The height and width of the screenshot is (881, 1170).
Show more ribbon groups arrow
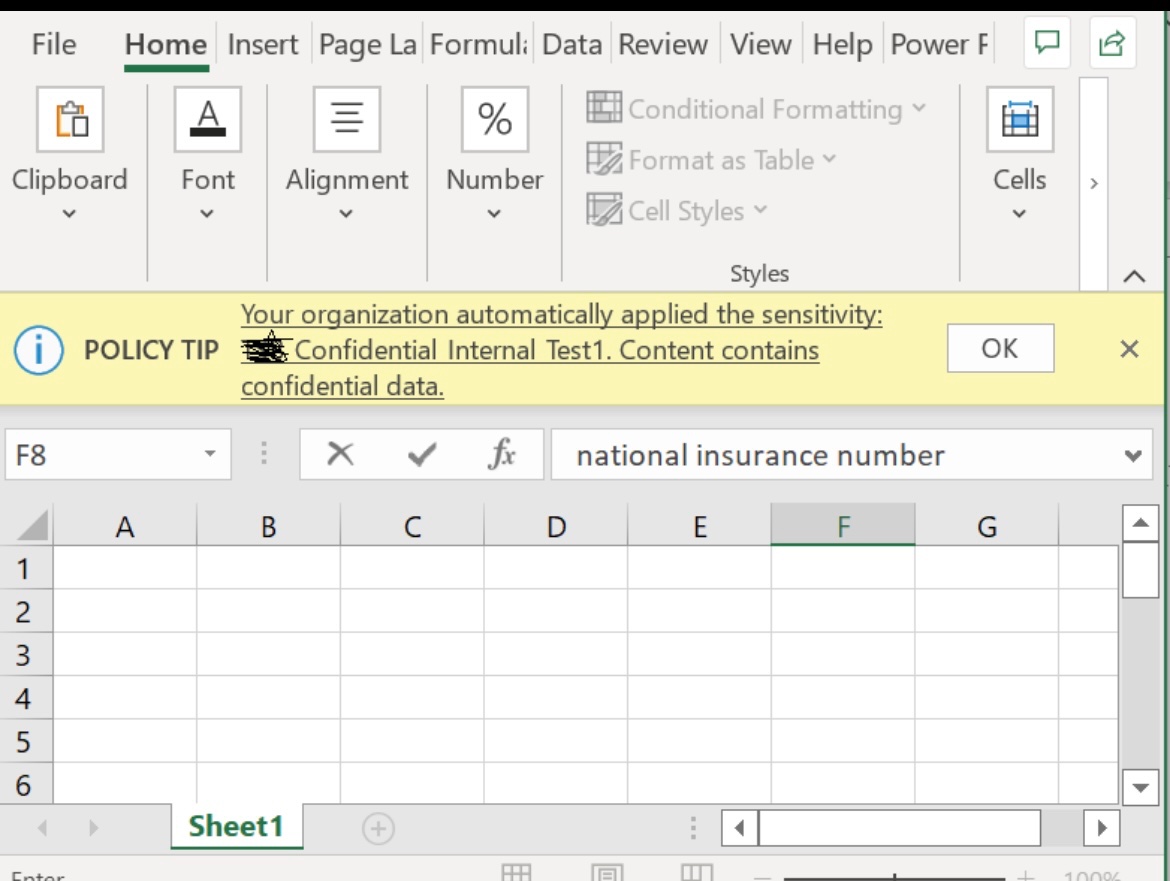pyautogui.click(x=1094, y=184)
